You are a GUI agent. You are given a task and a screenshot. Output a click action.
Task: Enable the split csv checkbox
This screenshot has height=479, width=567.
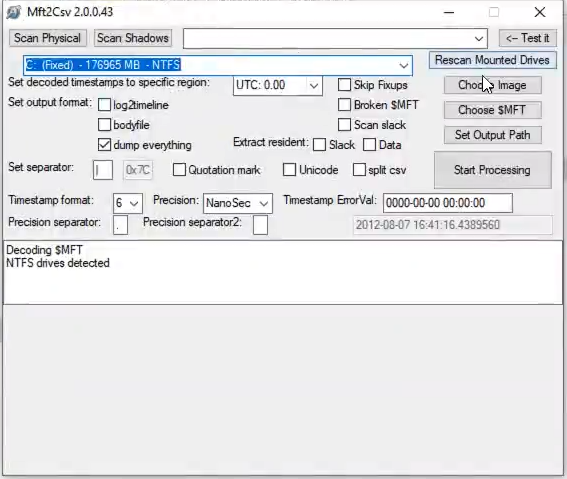pyautogui.click(x=359, y=170)
